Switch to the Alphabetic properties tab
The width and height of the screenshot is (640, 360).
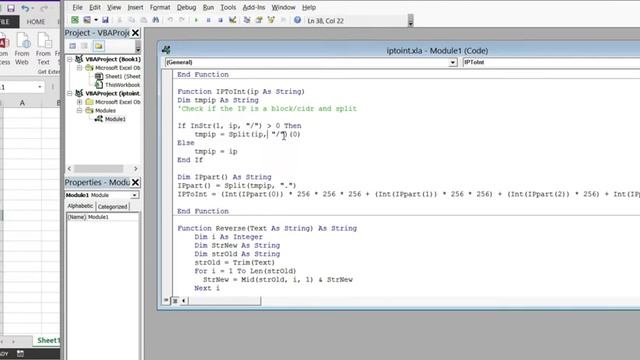[x=80, y=206]
